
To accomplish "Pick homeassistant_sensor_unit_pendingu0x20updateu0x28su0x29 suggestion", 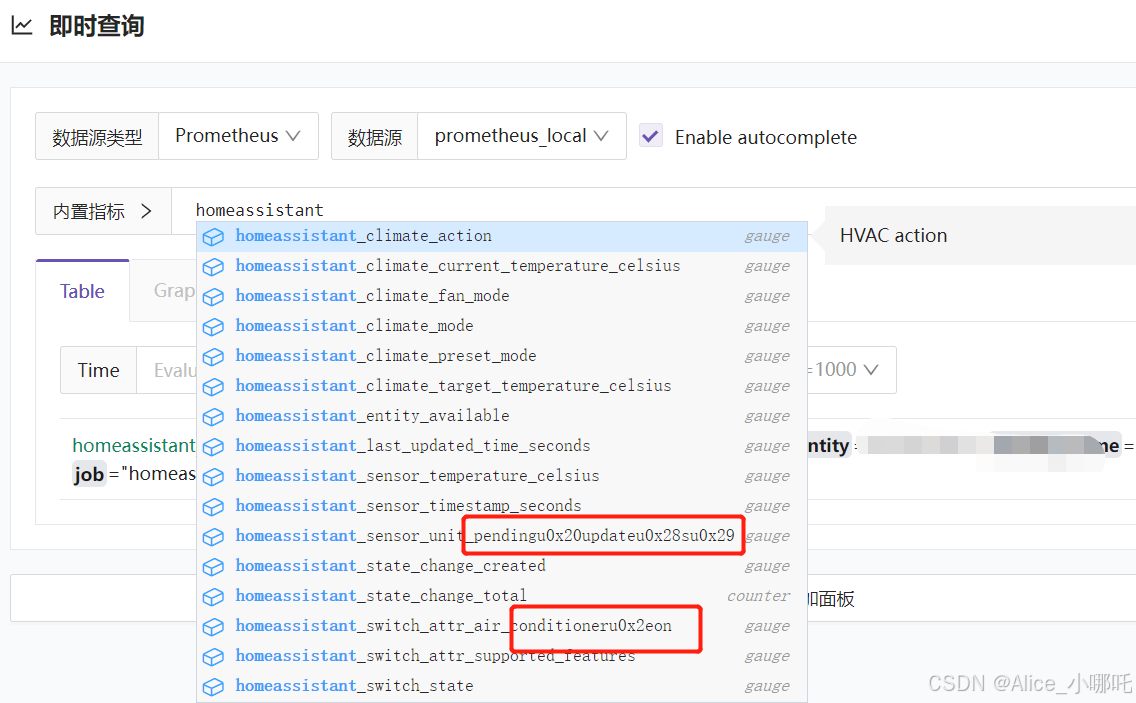I will point(502,536).
